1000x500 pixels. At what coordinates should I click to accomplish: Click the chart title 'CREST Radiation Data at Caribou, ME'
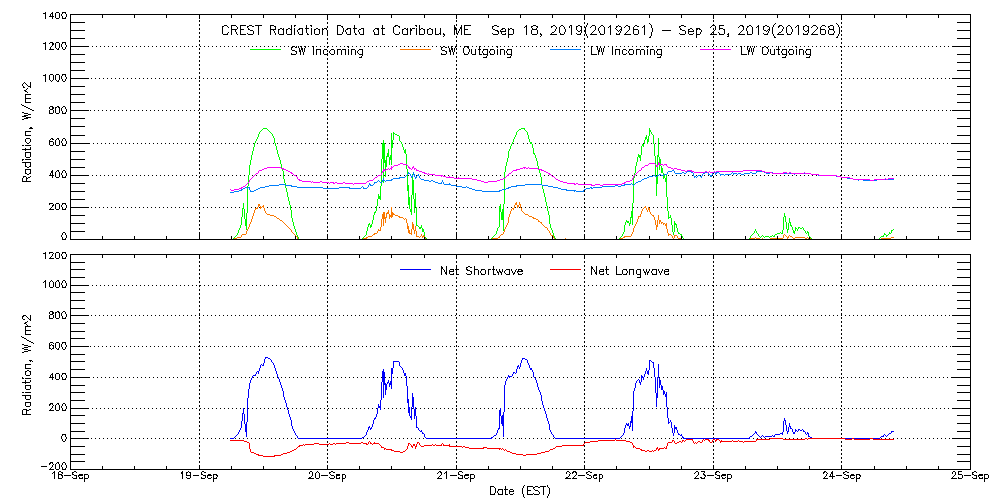point(338,31)
